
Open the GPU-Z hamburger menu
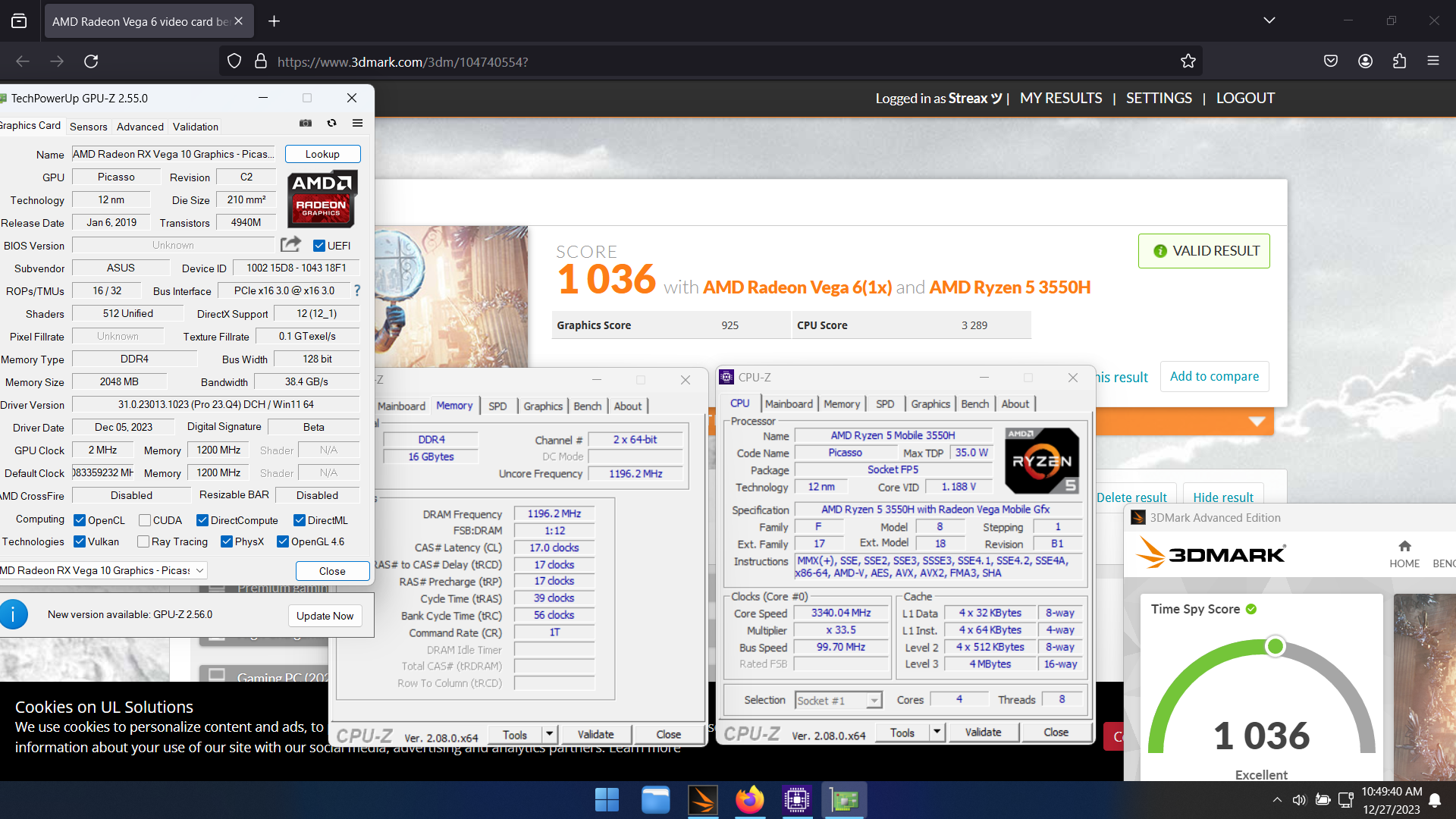coord(357,123)
